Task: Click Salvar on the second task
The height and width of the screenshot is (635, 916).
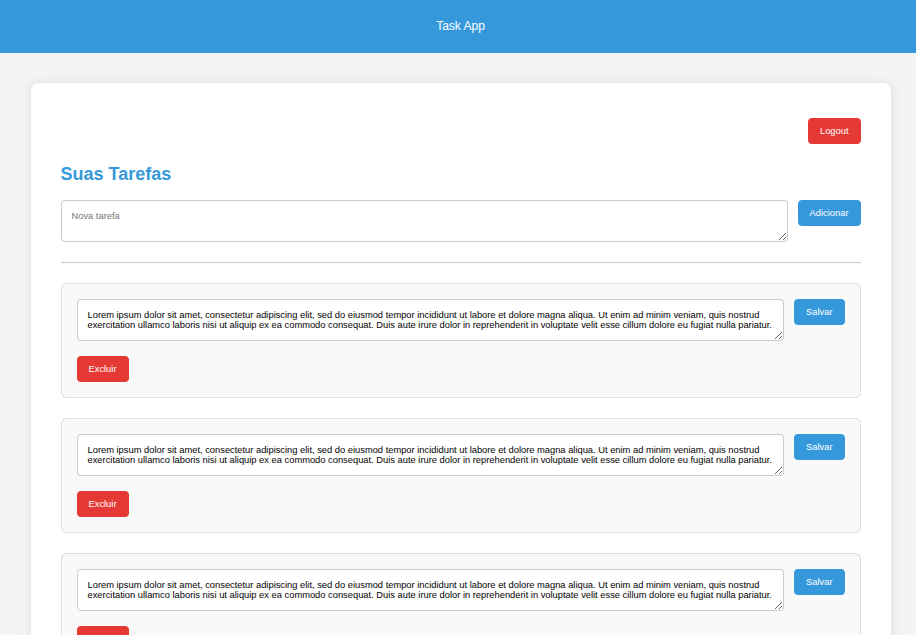Action: tap(818, 446)
